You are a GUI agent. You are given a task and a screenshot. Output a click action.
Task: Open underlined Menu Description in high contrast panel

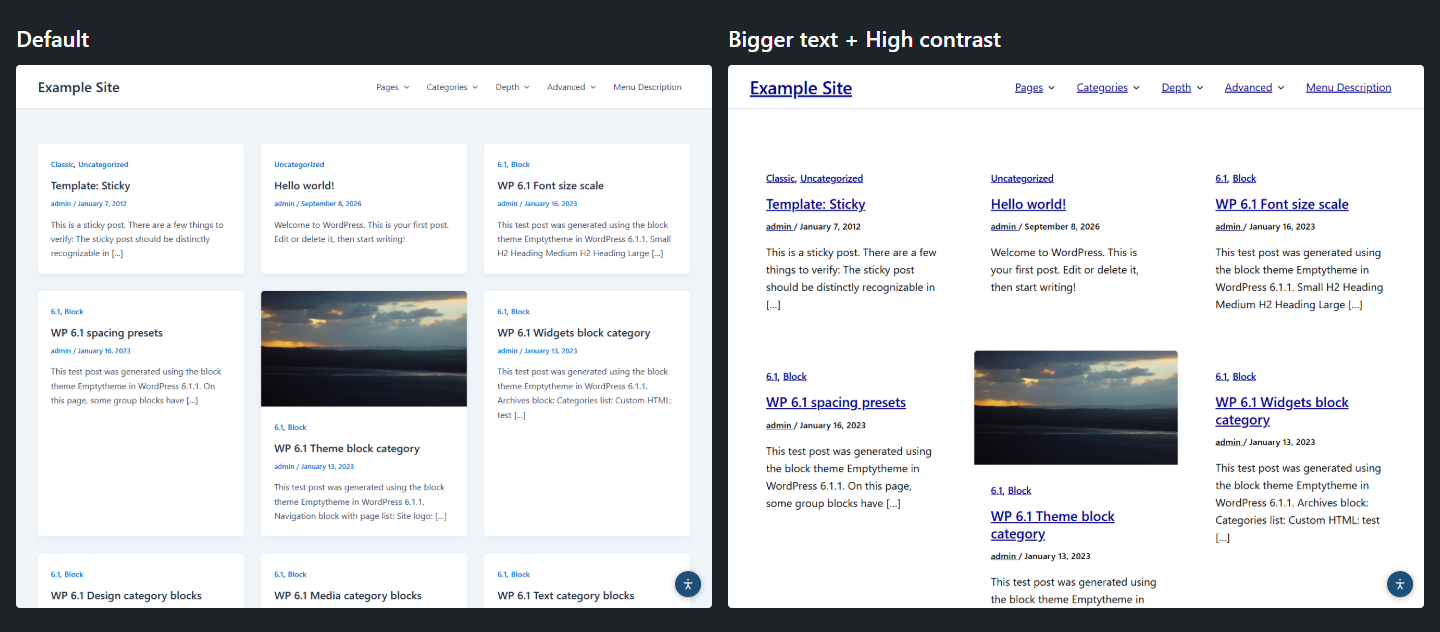pyautogui.click(x=1348, y=87)
